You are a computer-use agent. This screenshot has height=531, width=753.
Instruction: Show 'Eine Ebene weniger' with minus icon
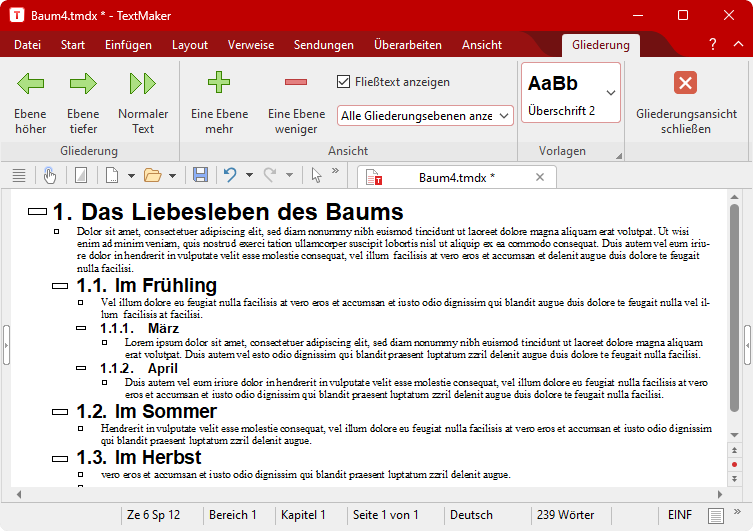tap(296, 84)
